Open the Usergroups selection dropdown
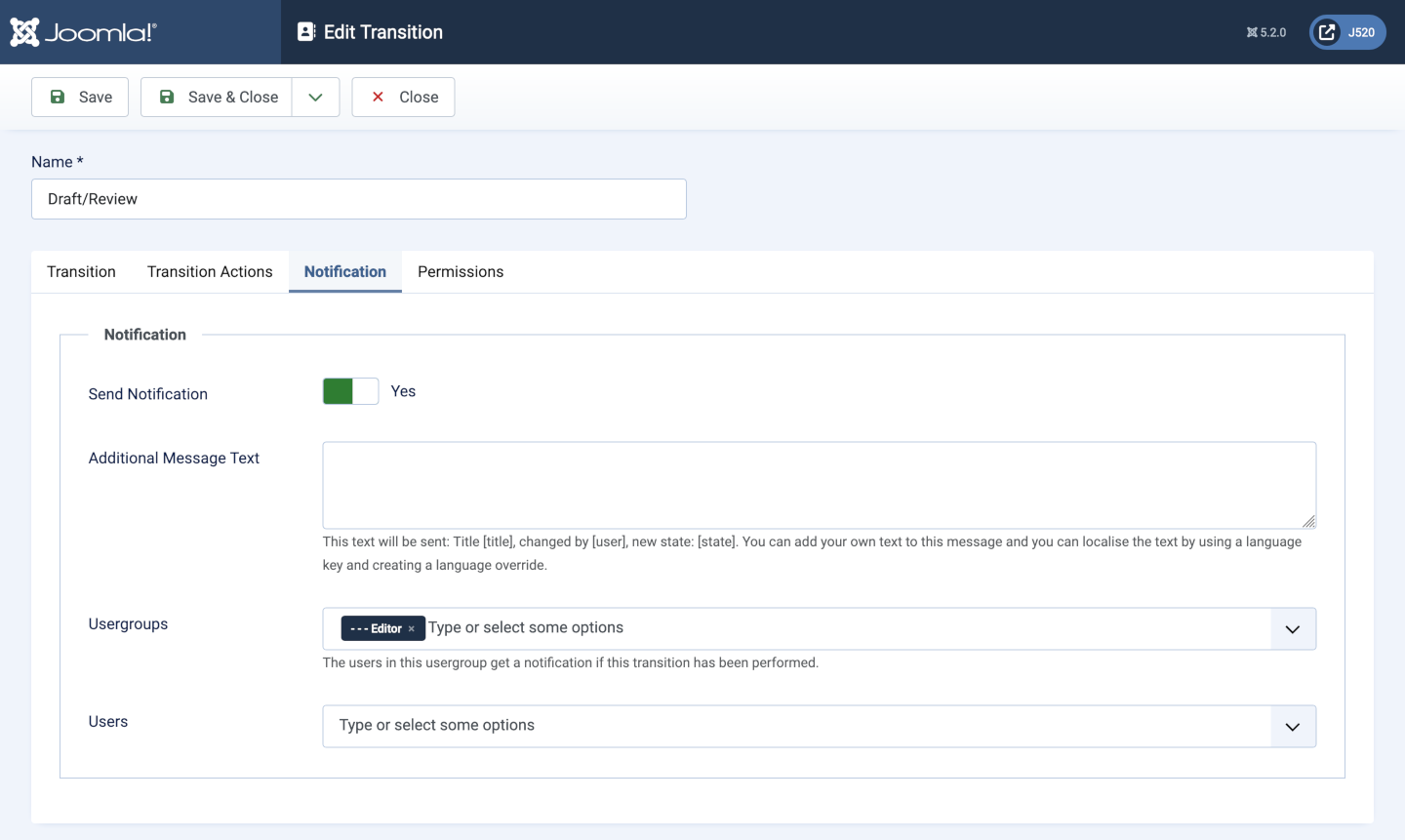 click(1293, 628)
